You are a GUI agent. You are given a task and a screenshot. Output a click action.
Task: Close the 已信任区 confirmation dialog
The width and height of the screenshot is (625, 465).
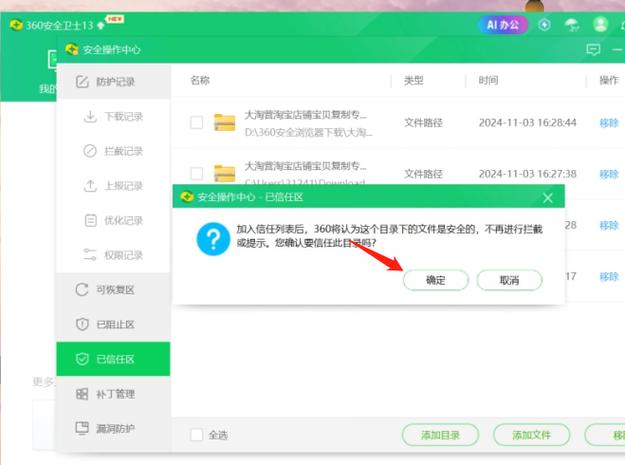click(x=548, y=197)
